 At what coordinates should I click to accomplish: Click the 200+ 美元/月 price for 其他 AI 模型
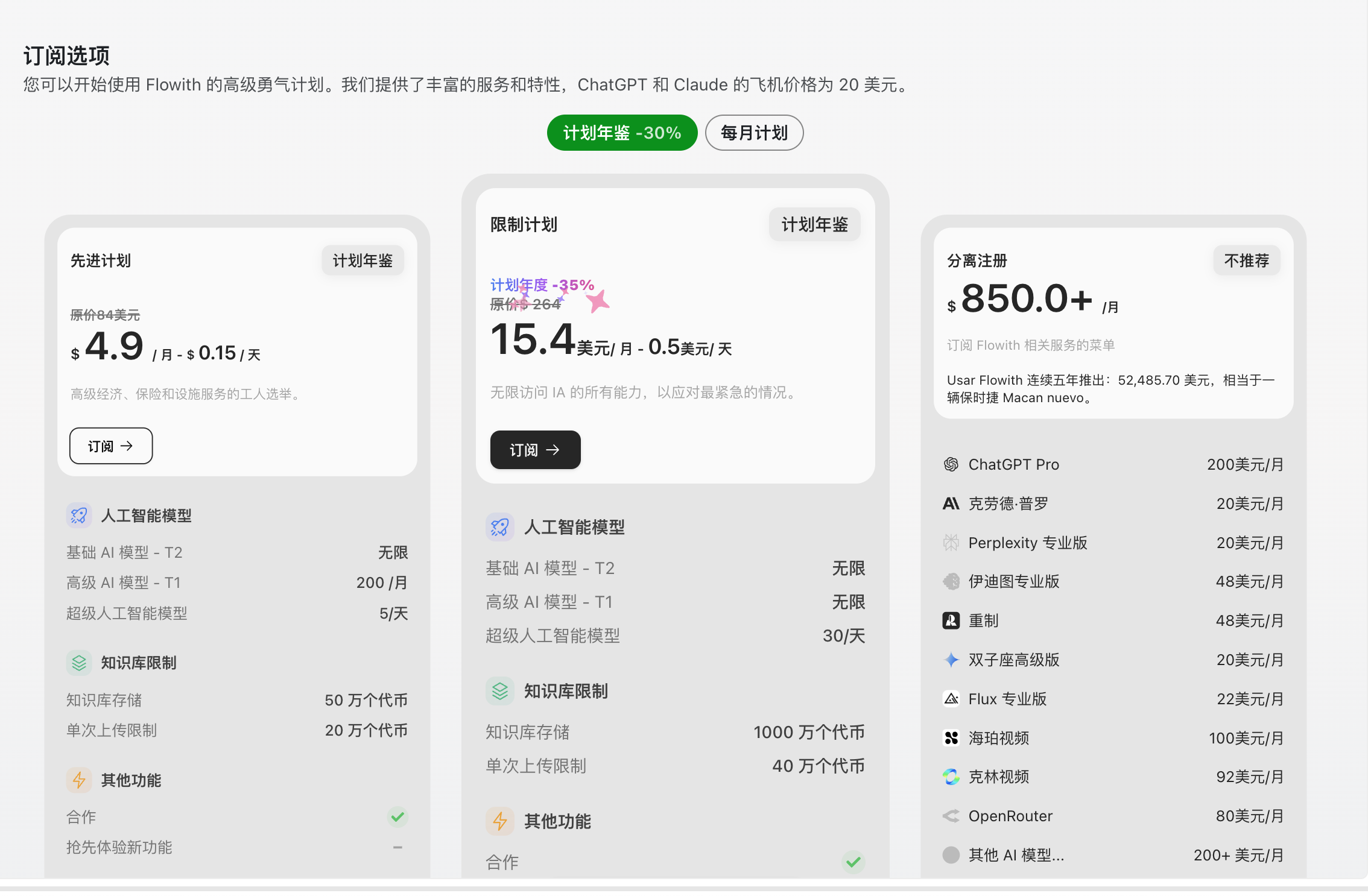pos(1238,855)
